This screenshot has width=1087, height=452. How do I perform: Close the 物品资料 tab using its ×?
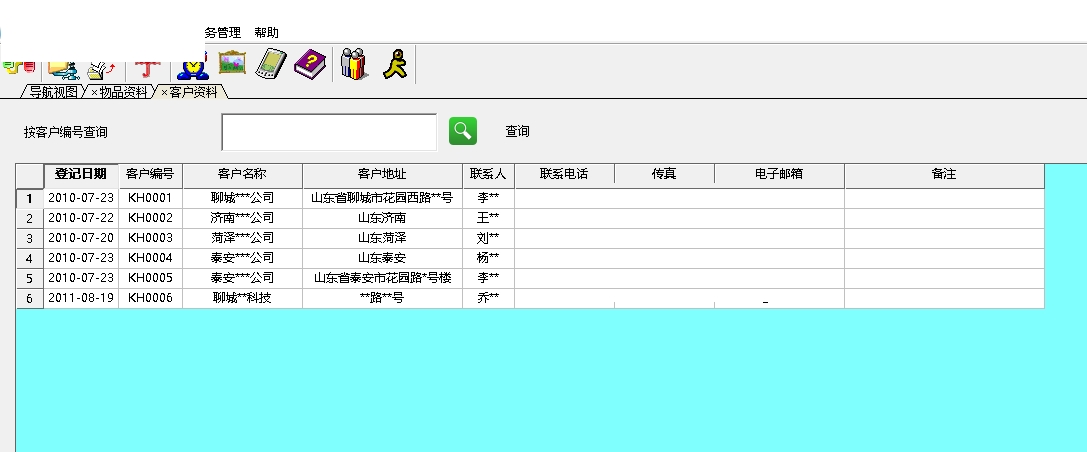pyautogui.click(x=94, y=92)
